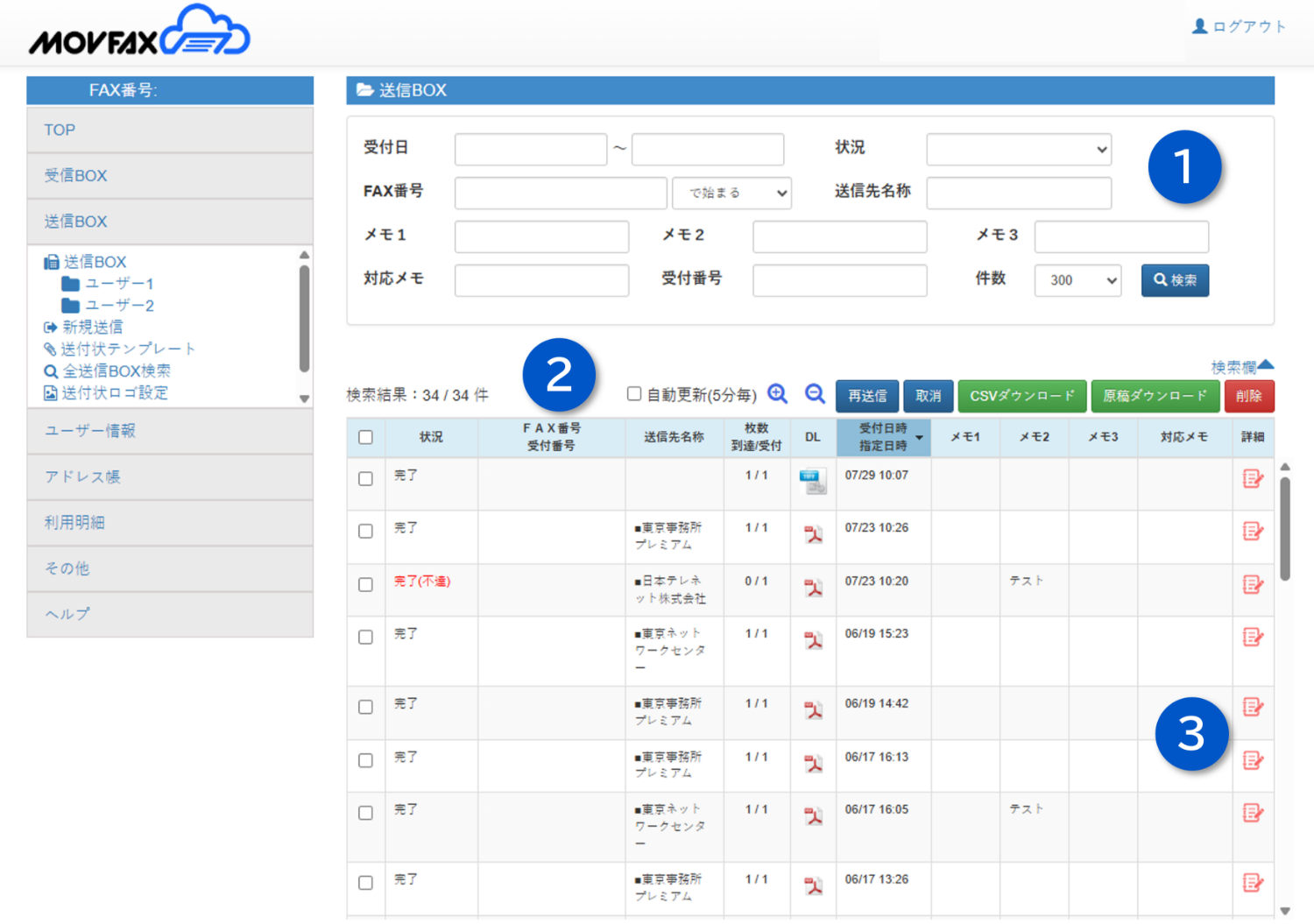The width and height of the screenshot is (1314, 924).
Task: Open アドレス帳 in the sidebar menu
Action: click(170, 476)
